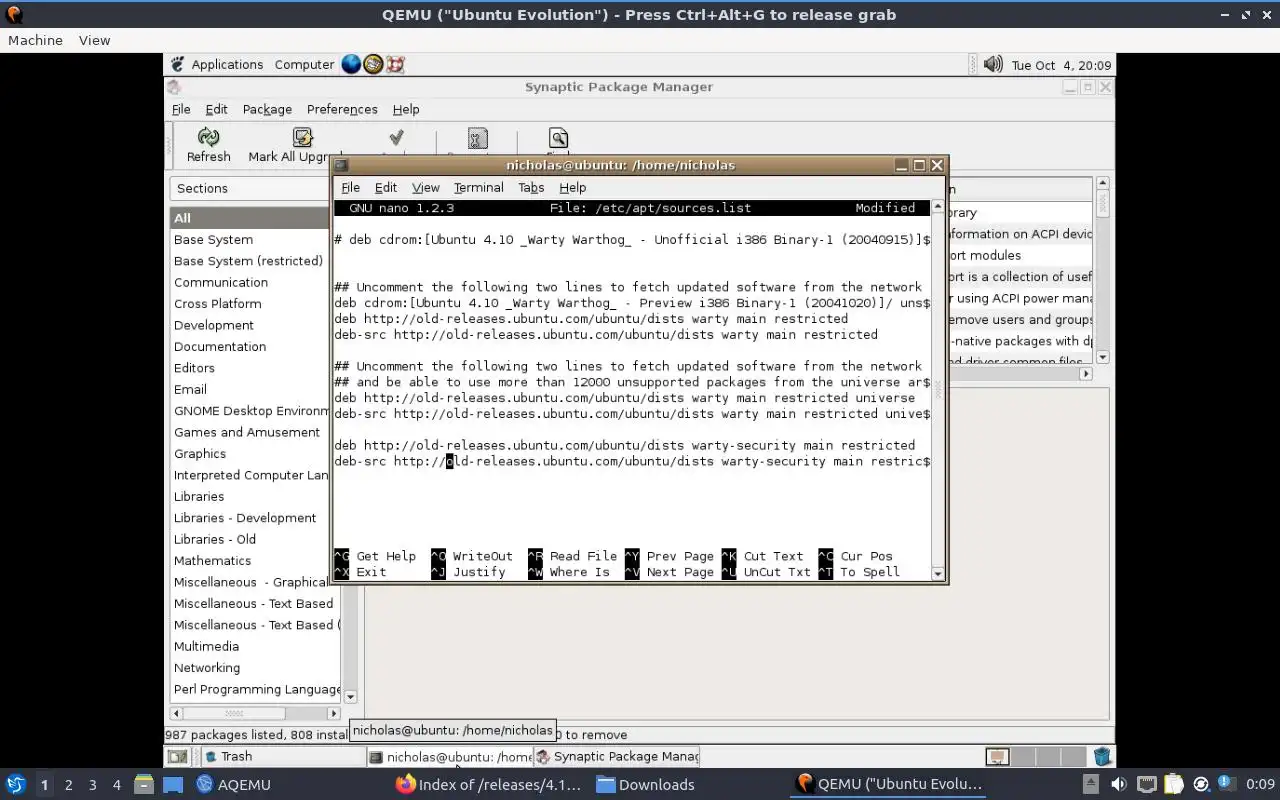Click the Refresh icon in Synaptic toolbar

pos(208,137)
